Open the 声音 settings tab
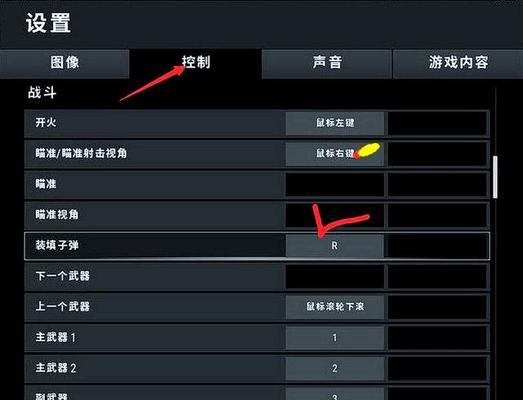Viewport: 523px width, 400px height. click(327, 63)
